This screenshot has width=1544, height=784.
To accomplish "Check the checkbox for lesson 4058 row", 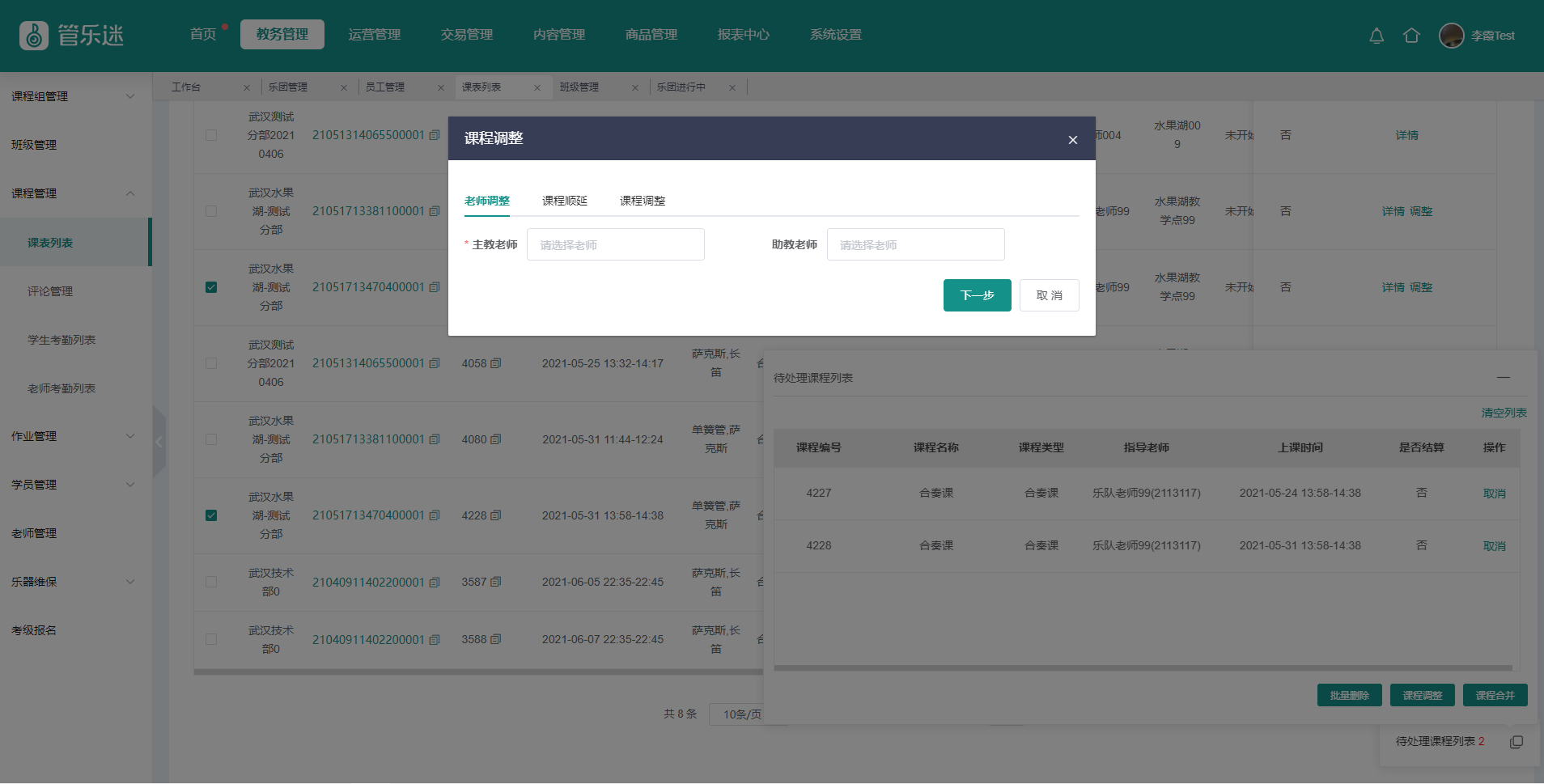I will (x=211, y=363).
